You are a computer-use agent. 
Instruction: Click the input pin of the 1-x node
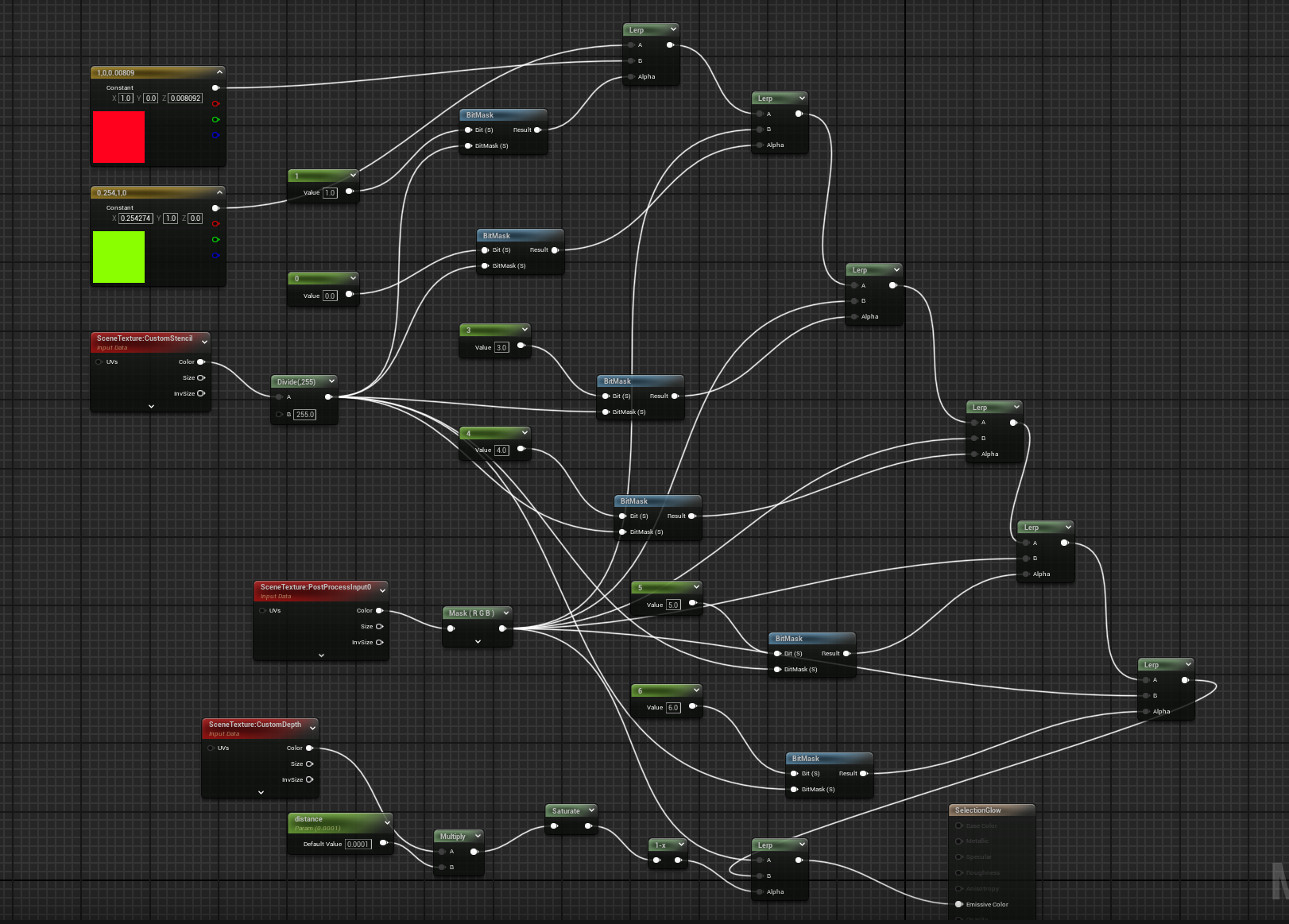(x=656, y=860)
